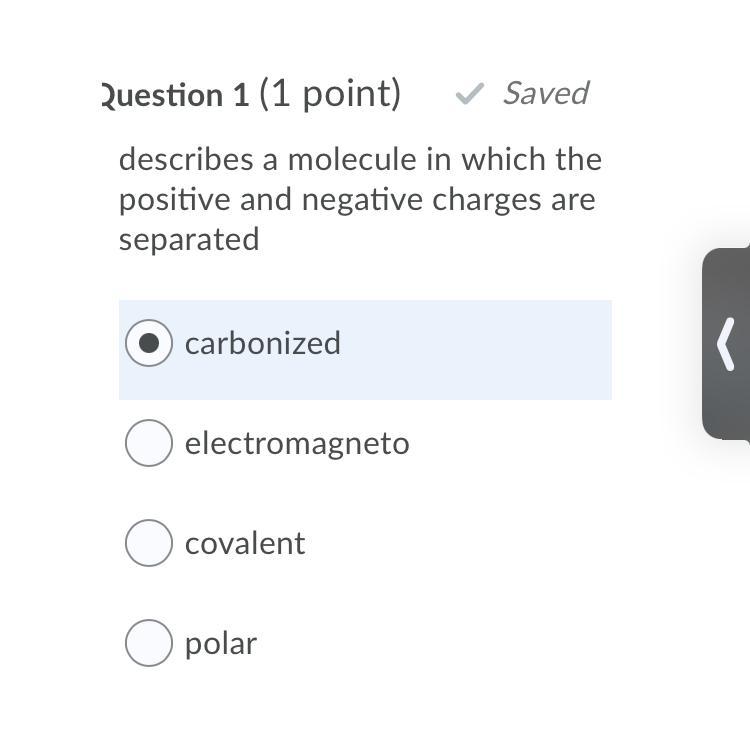Click the "polar" answer label text
Screen dimensions: 750x750
point(221,643)
